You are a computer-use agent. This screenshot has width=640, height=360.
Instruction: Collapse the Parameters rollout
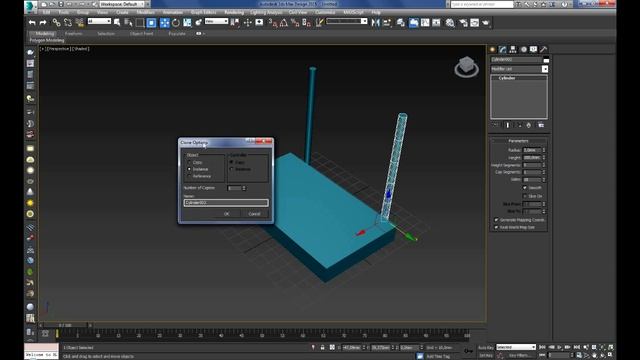(518, 141)
